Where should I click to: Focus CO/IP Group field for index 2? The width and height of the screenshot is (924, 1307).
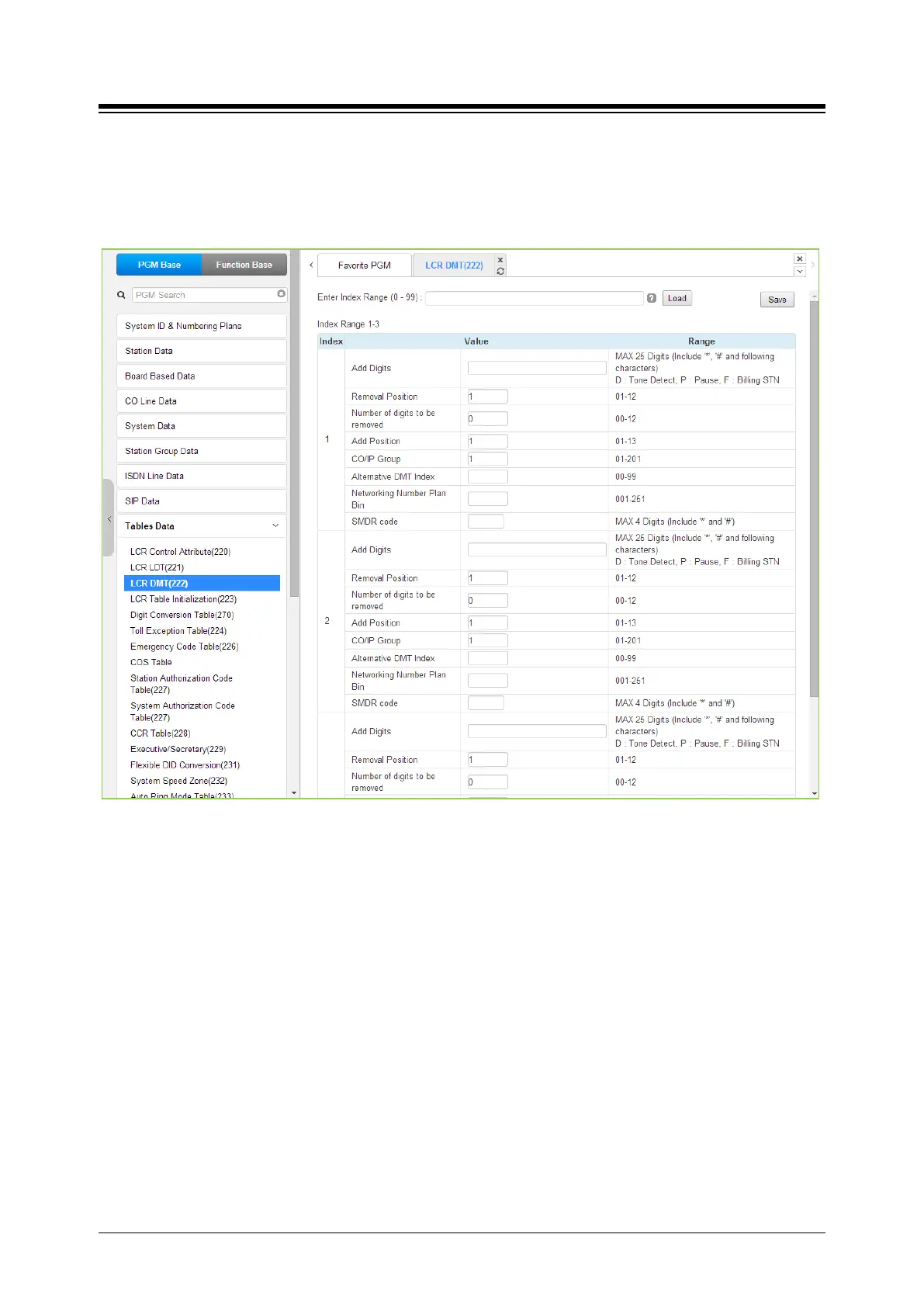[488, 640]
